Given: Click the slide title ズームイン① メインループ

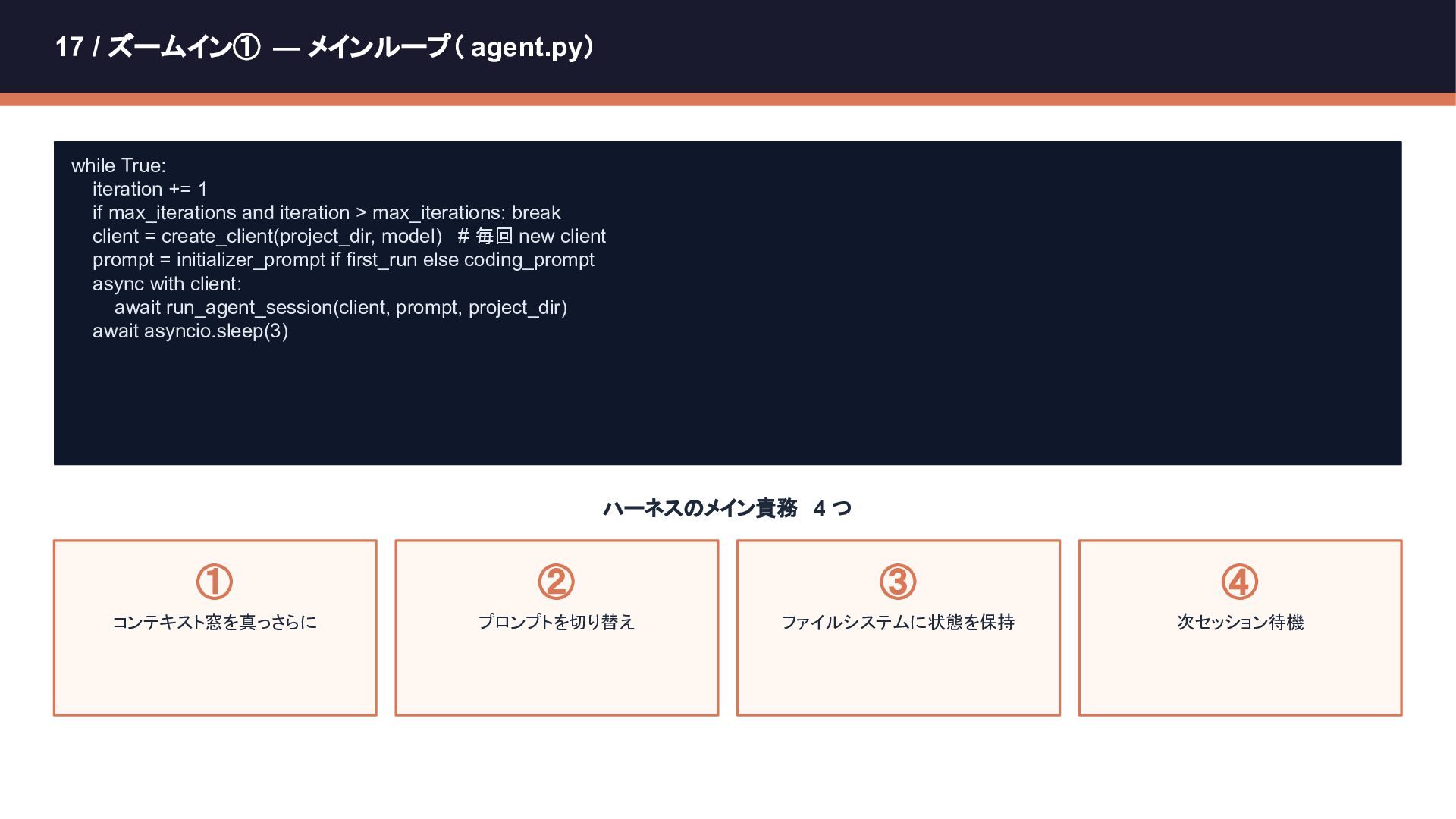Looking at the screenshot, I should 325,47.
